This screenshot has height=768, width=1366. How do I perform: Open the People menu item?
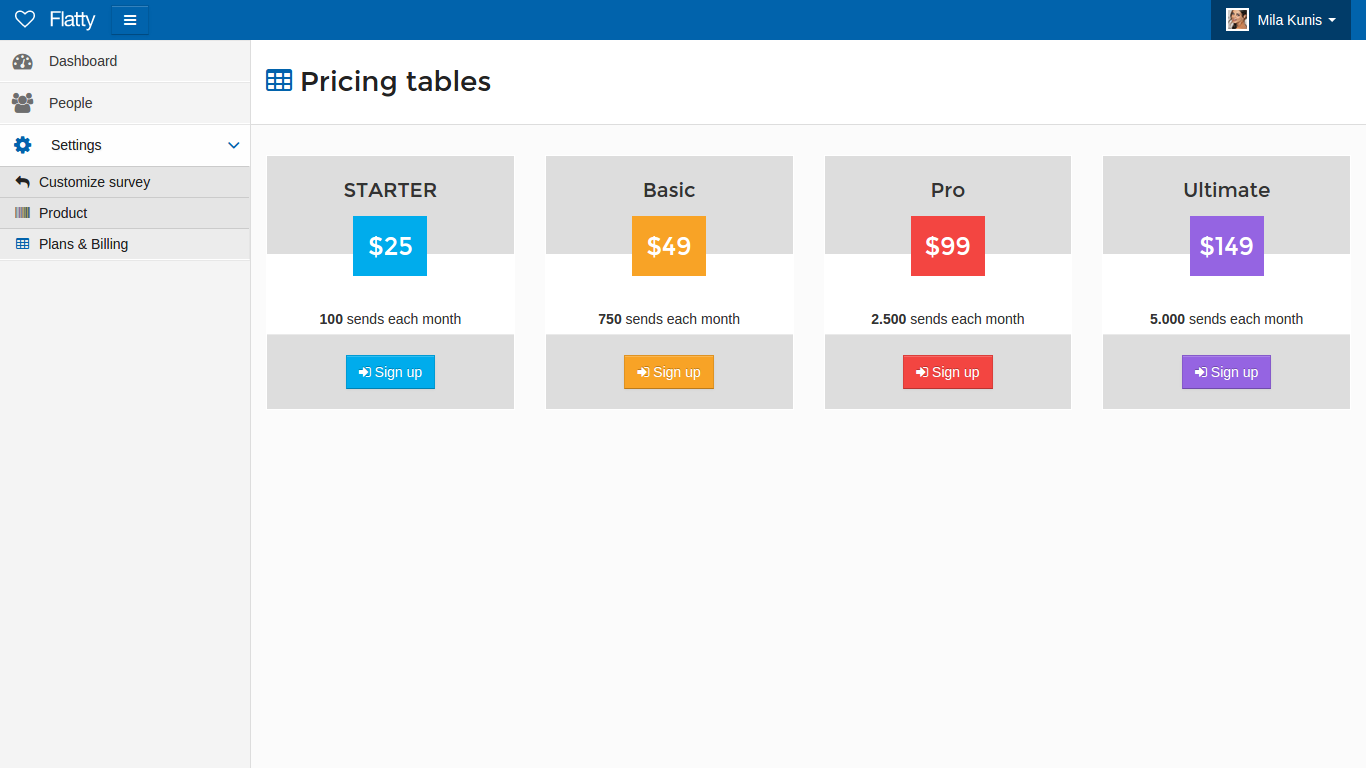(71, 103)
